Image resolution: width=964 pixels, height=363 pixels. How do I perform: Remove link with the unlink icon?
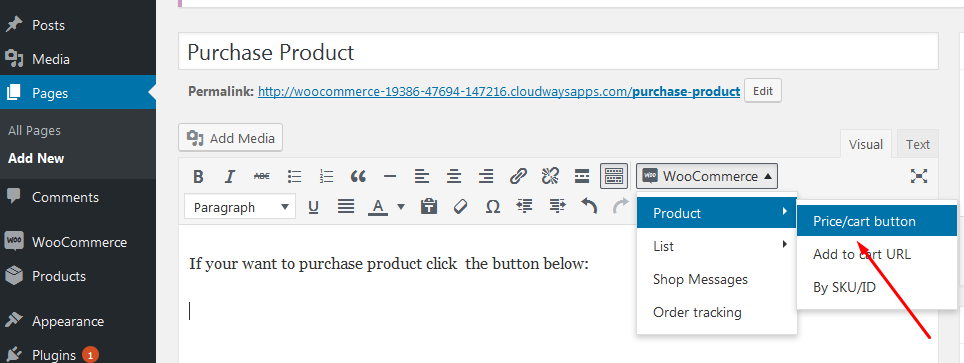tap(550, 177)
